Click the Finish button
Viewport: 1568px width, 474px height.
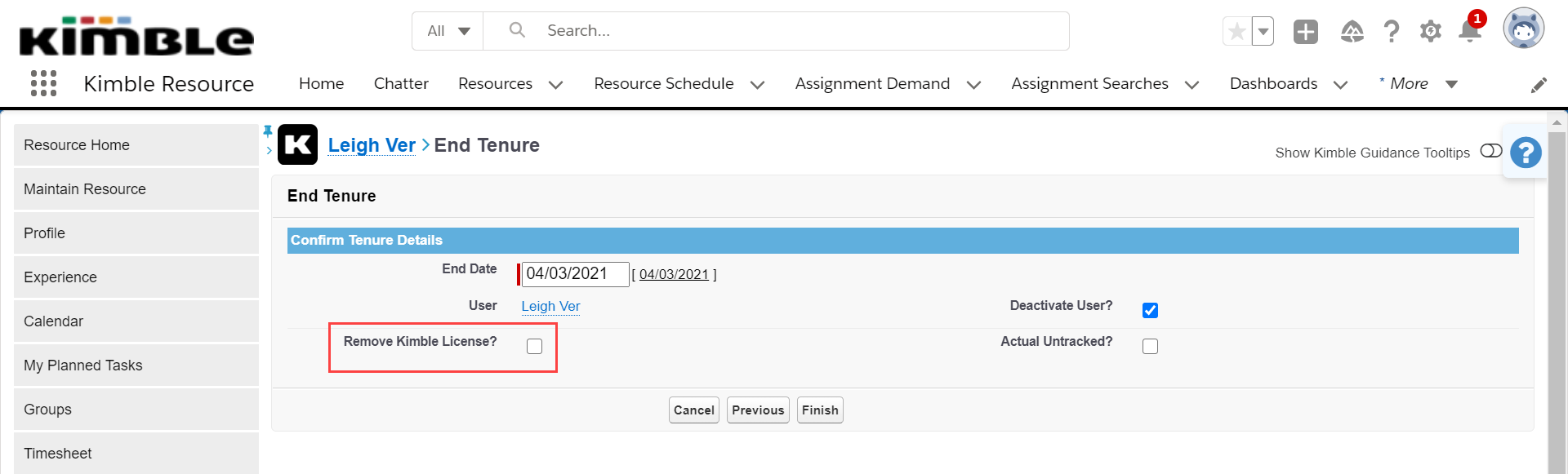coord(820,410)
